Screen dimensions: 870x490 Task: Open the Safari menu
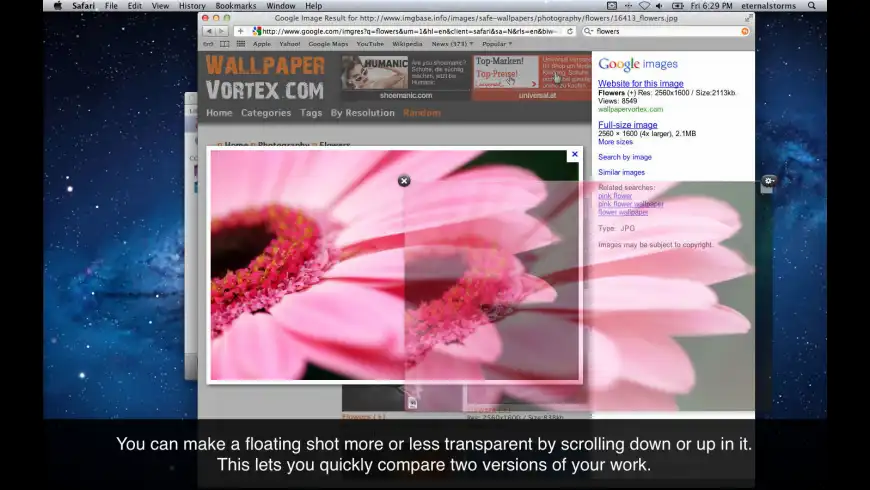(83, 6)
